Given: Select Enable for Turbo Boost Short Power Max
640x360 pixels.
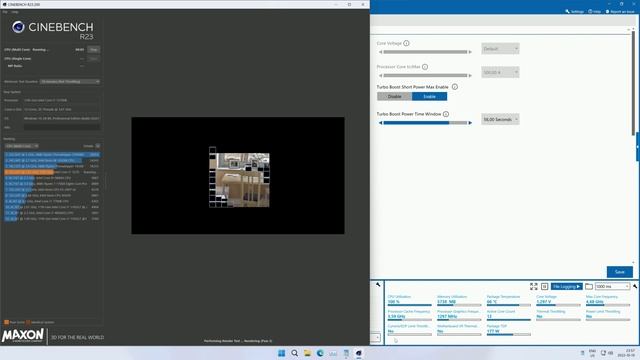Looking at the screenshot, I should (429, 97).
